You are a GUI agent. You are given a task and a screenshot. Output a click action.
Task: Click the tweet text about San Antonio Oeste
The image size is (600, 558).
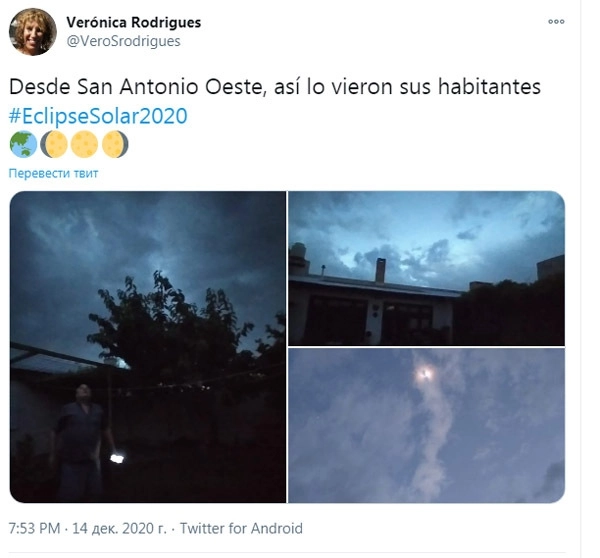coord(275,86)
